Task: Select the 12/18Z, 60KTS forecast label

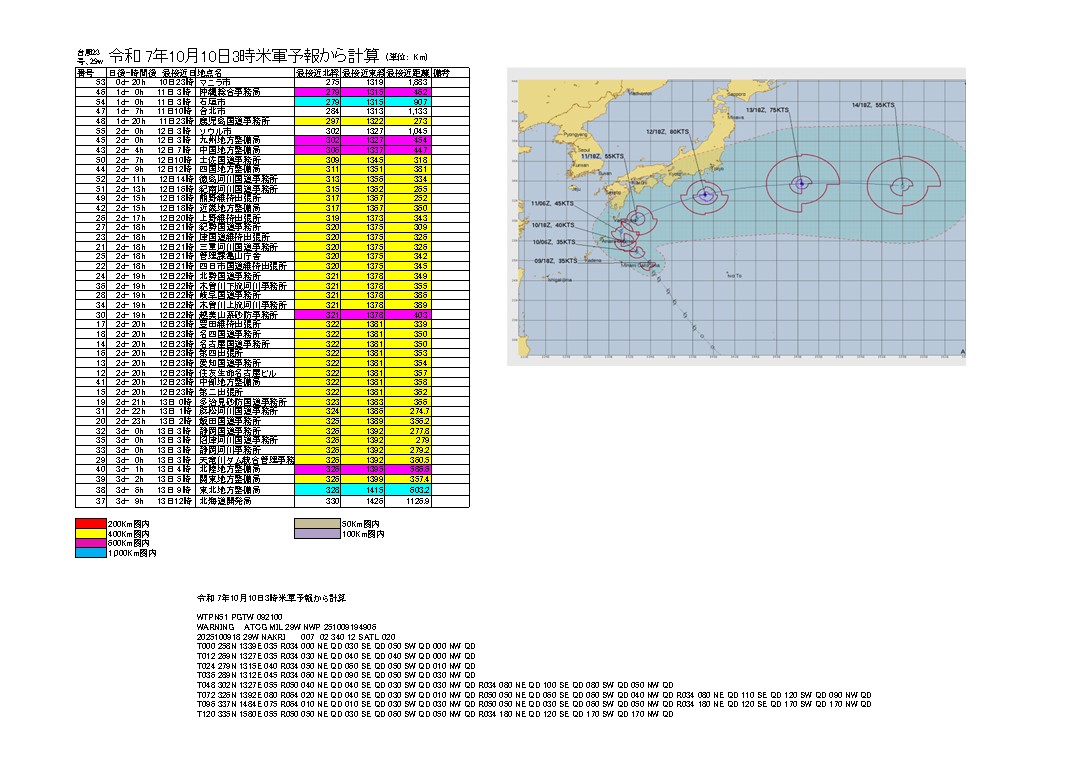Action: 667,130
